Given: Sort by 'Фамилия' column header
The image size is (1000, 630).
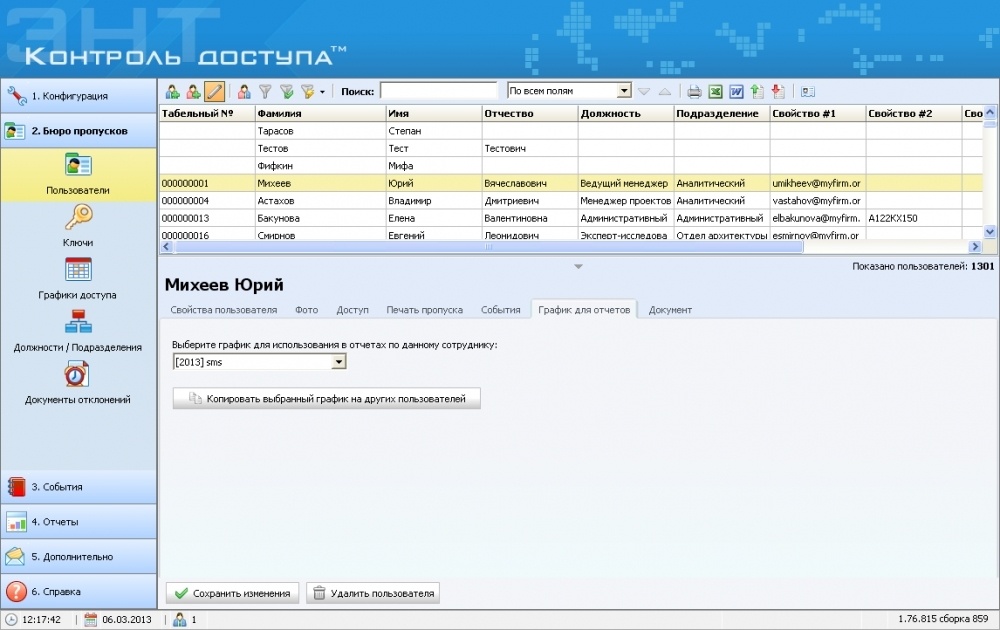Looking at the screenshot, I should (x=321, y=114).
